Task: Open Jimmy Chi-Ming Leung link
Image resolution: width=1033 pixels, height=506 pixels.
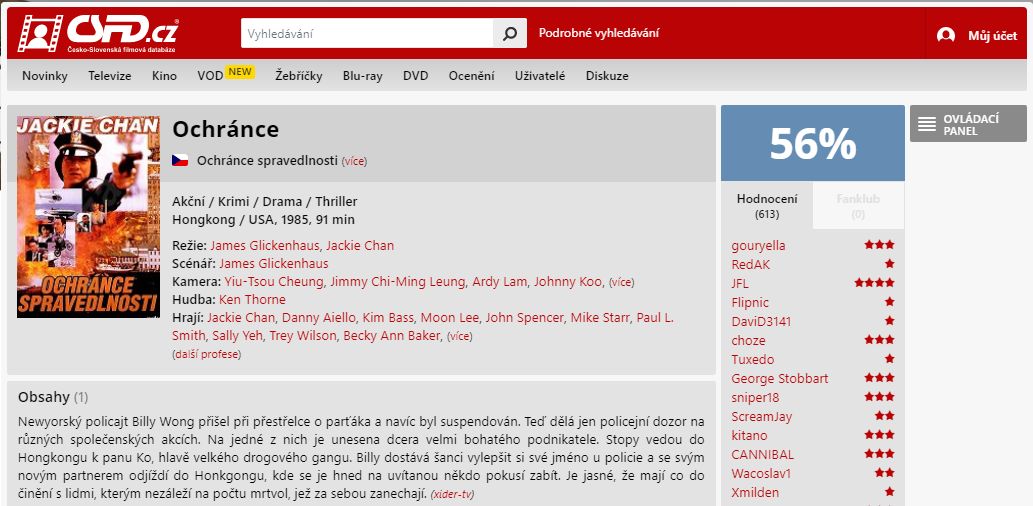Action: [x=399, y=282]
